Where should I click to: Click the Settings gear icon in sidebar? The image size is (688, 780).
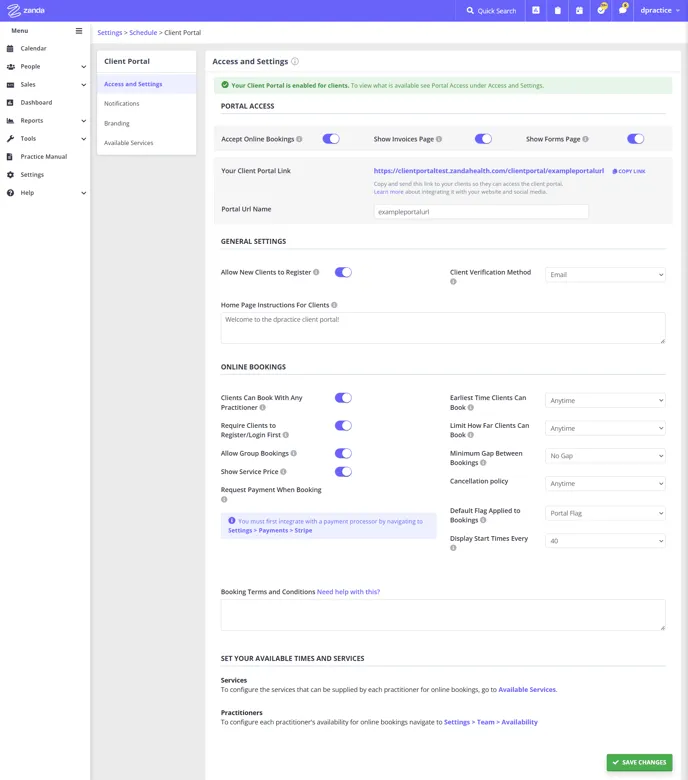pyautogui.click(x=10, y=175)
